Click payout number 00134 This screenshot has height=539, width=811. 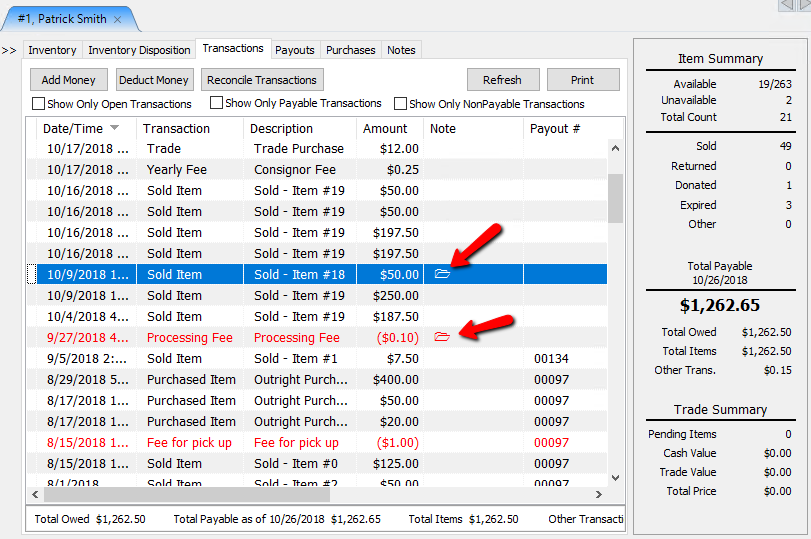point(551,358)
